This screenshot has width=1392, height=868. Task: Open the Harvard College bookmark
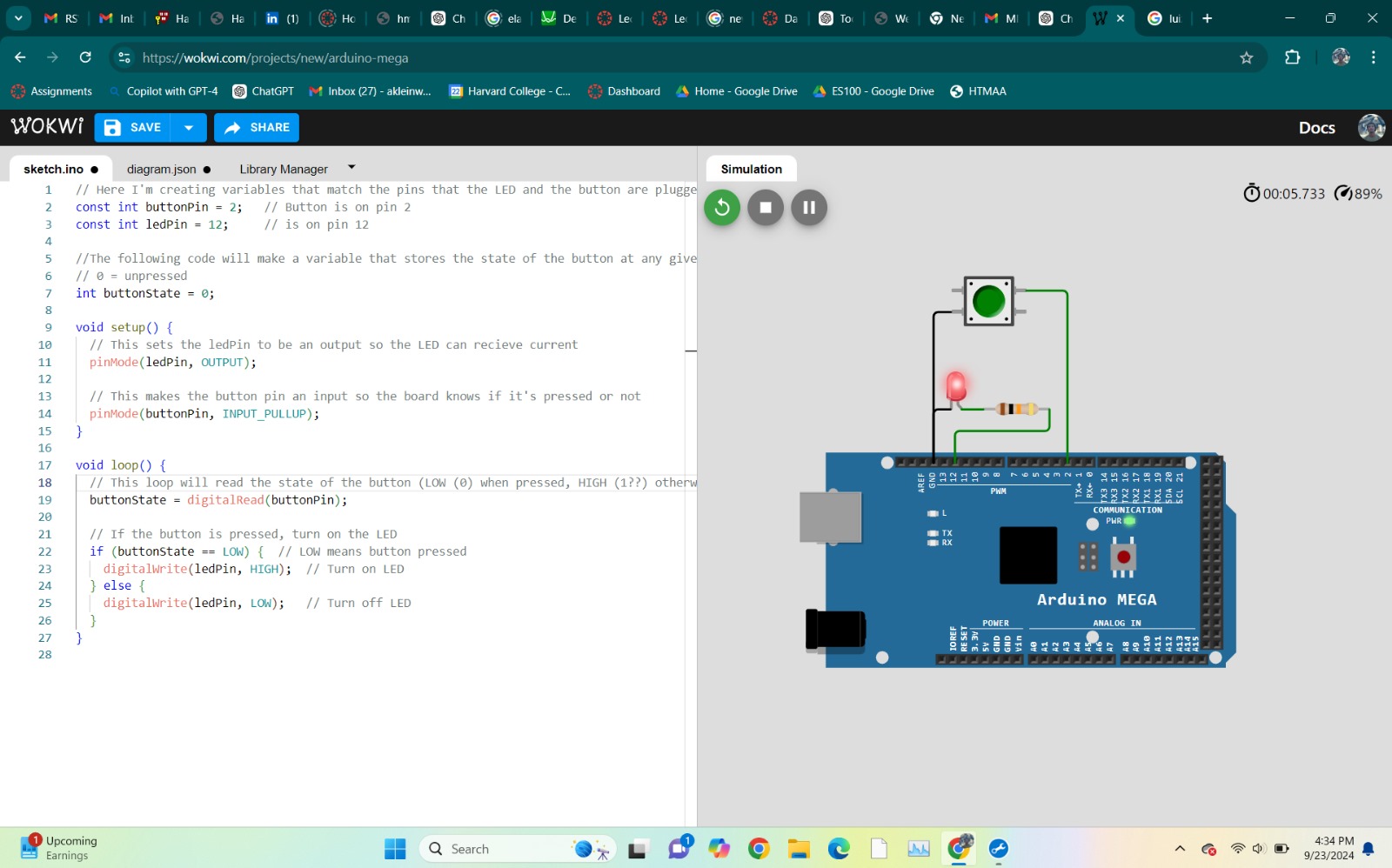510,91
